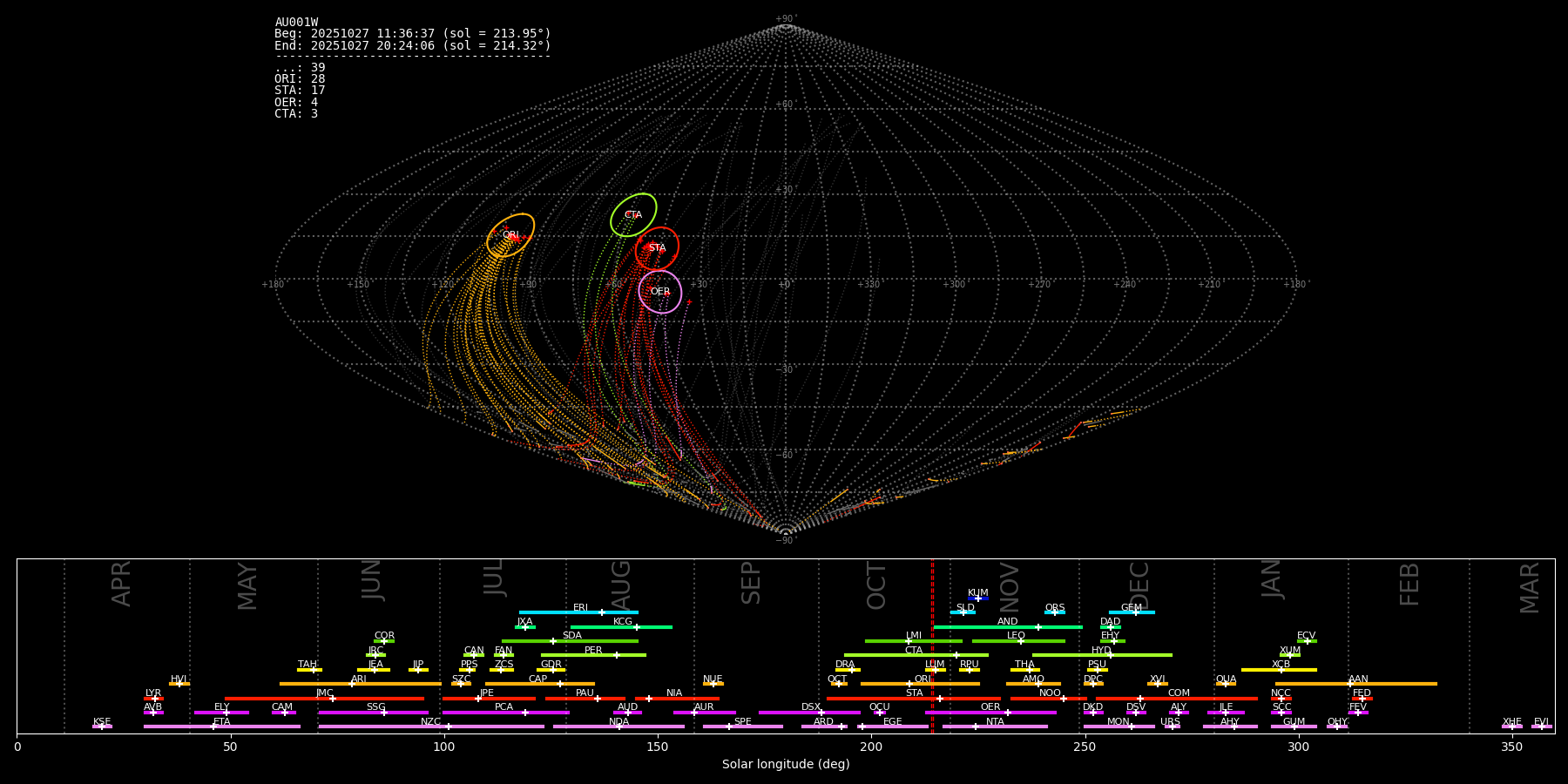Select the pink OER radiant circle
Viewport: 1568px width, 784px height.
point(660,292)
